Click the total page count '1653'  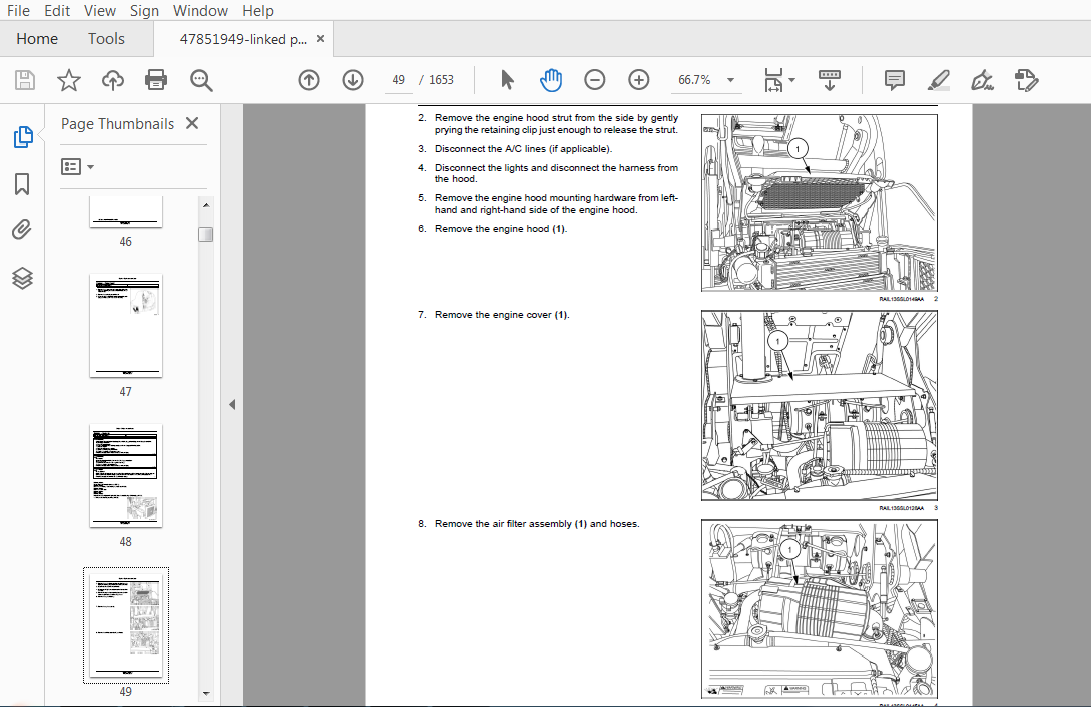[441, 80]
